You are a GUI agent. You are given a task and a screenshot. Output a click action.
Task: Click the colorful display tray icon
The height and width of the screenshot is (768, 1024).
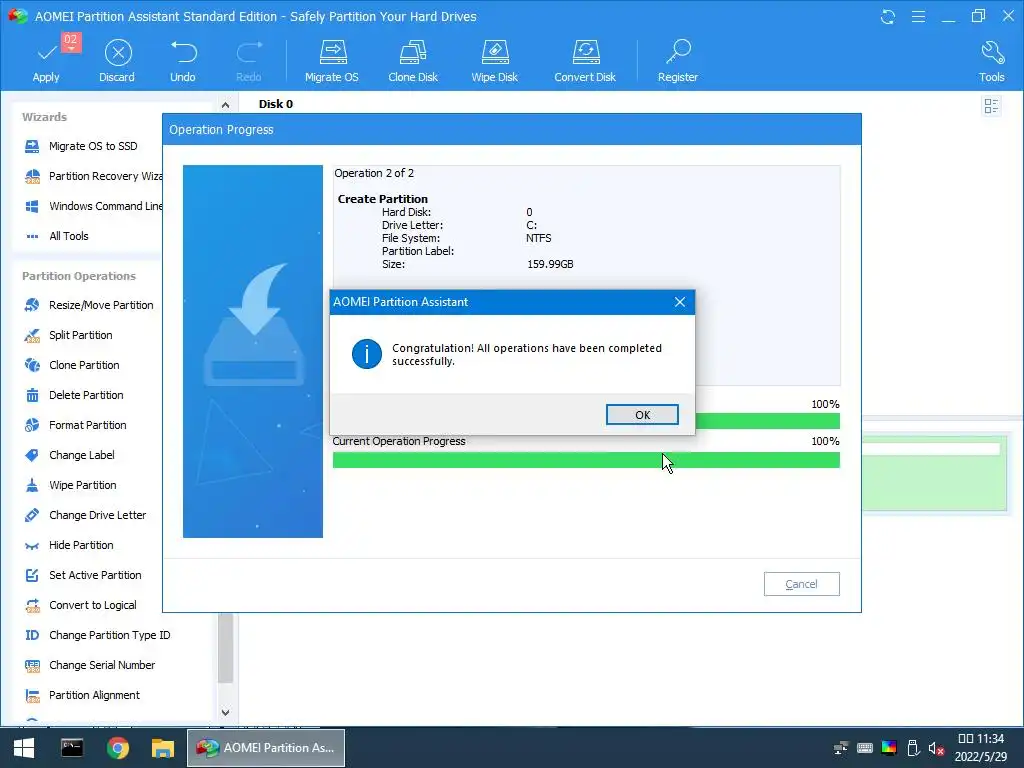point(889,748)
